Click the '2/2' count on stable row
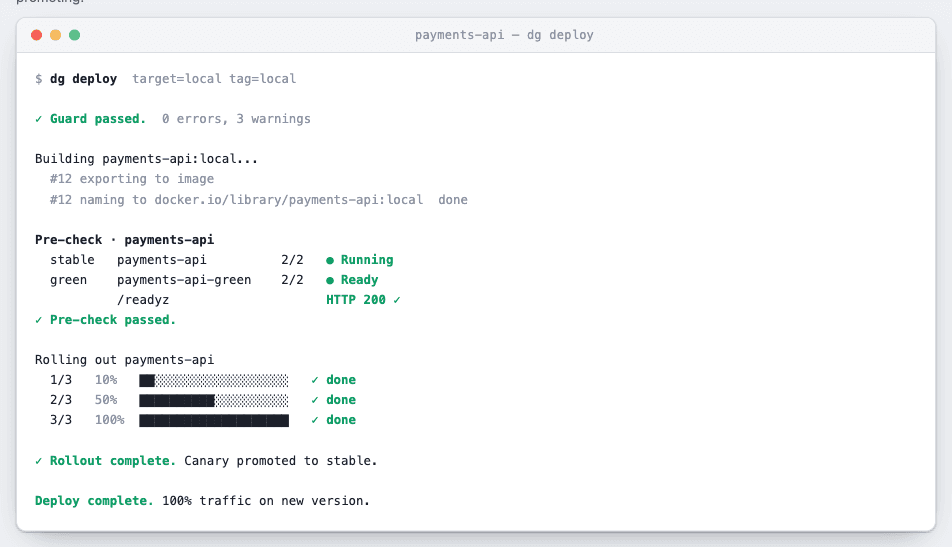This screenshot has height=547, width=952. (x=292, y=260)
